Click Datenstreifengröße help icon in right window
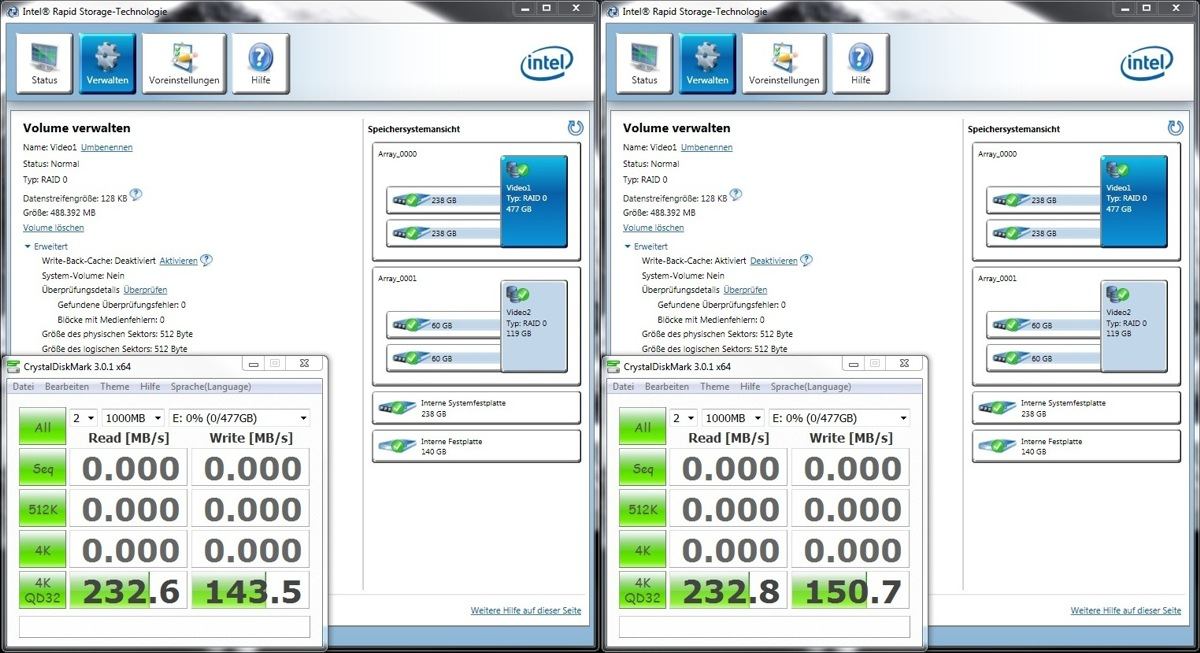Screen dimensions: 1200x653 736,196
